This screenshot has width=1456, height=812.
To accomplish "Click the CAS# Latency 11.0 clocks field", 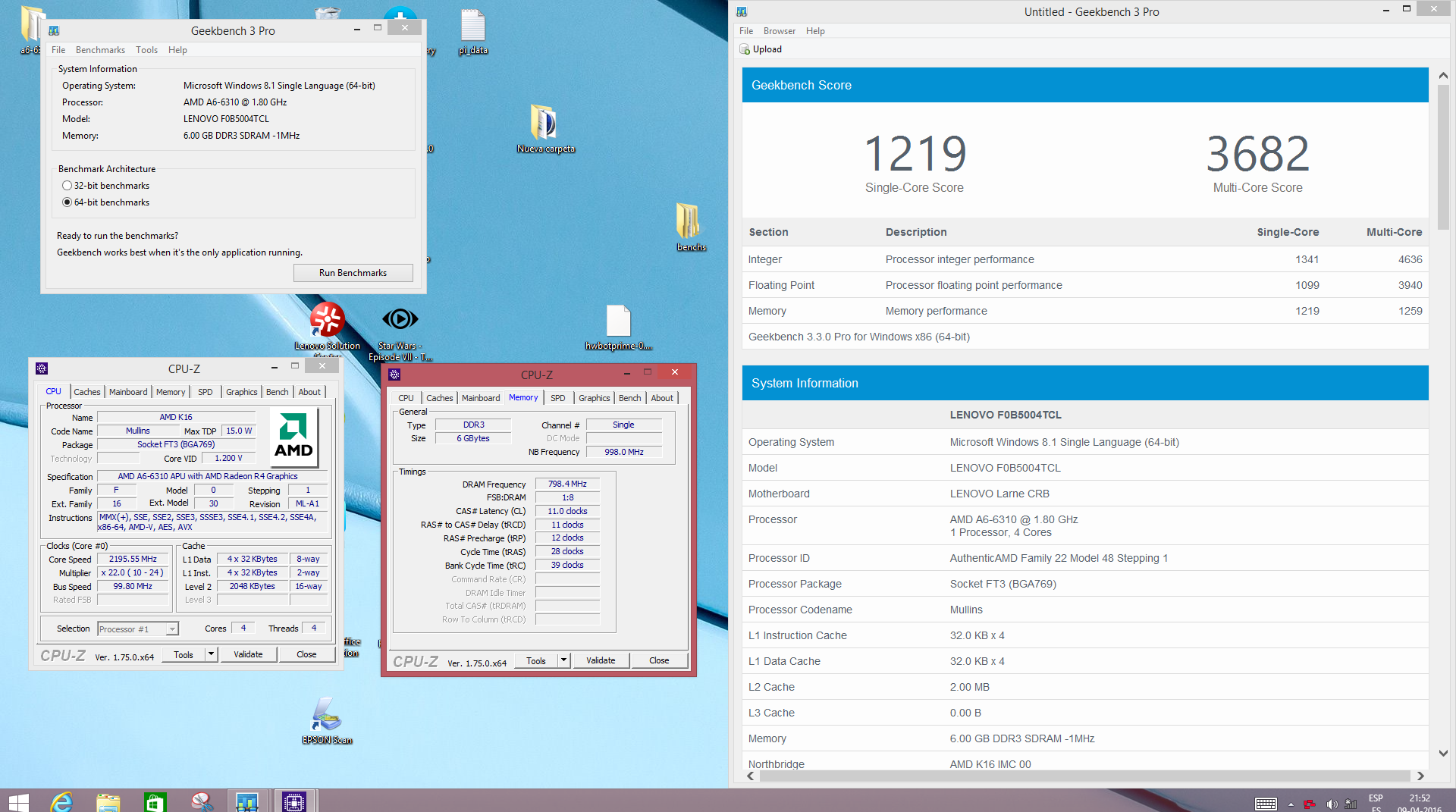I will tap(567, 511).
